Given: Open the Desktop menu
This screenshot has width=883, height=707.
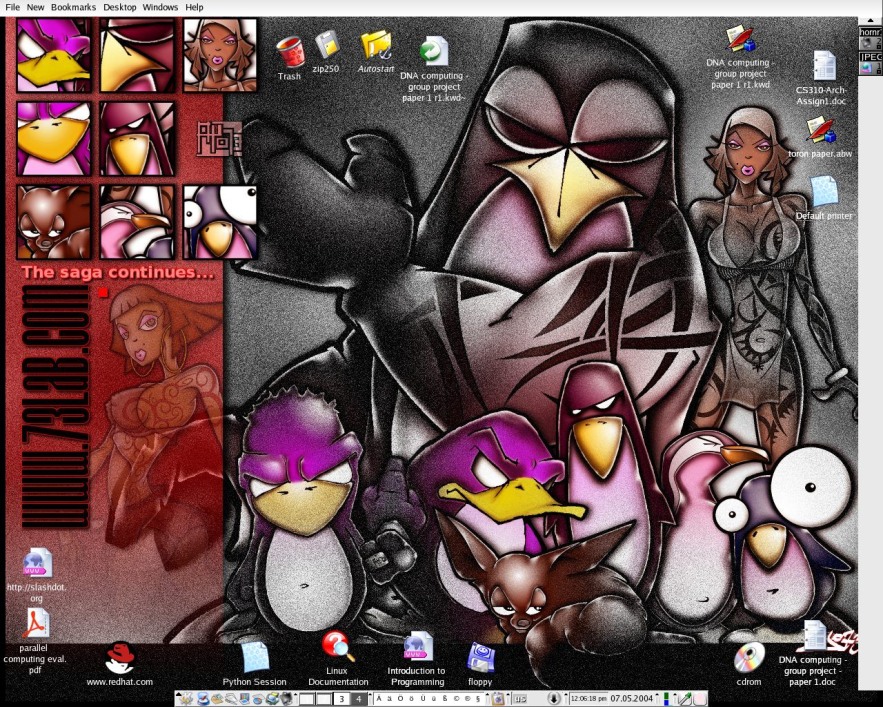Looking at the screenshot, I should (119, 7).
